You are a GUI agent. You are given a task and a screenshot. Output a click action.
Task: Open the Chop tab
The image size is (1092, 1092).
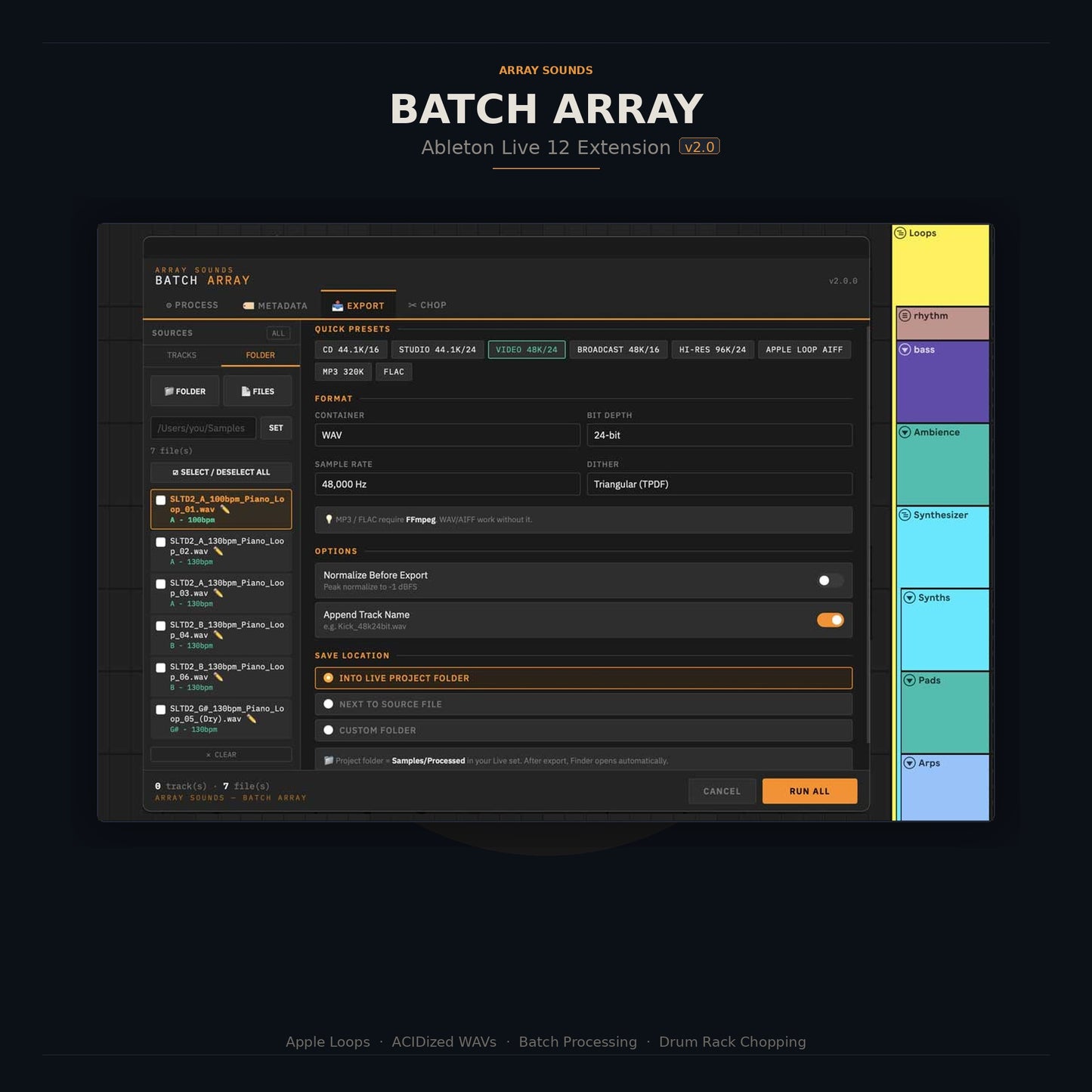[427, 305]
